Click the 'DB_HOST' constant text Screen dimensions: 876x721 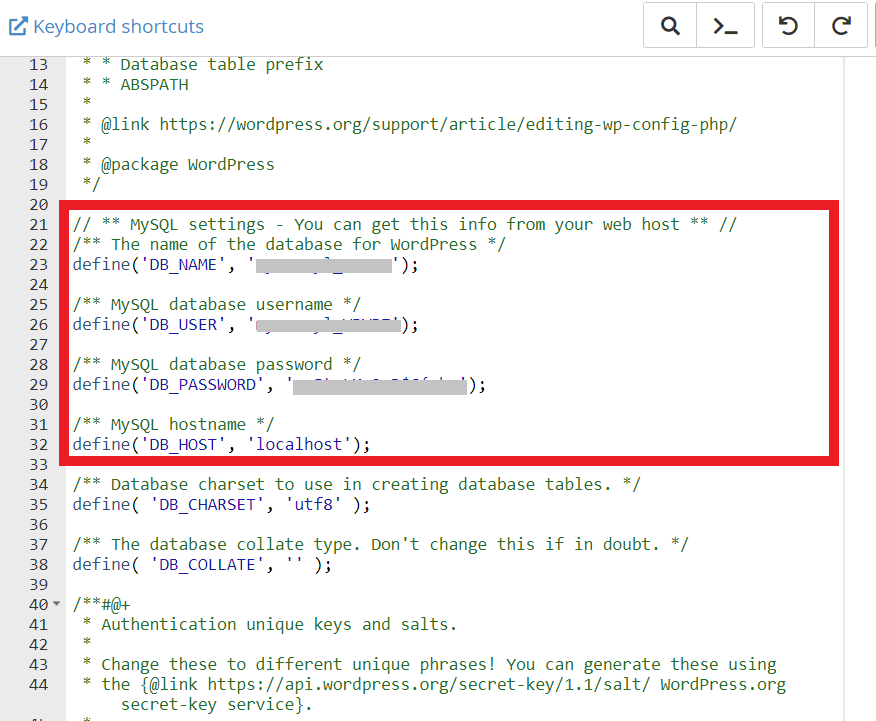(x=183, y=445)
